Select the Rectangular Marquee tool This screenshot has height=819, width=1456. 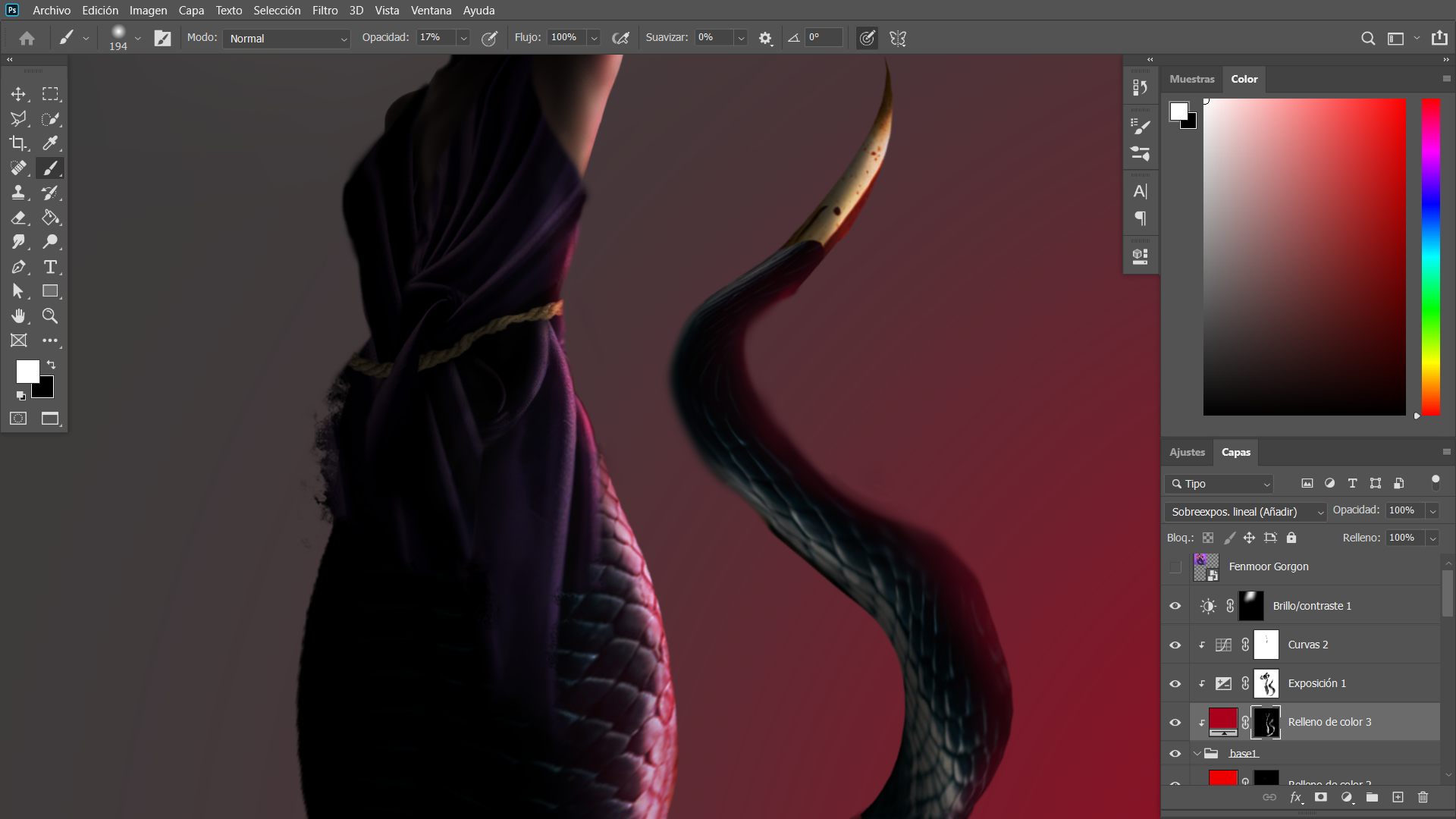pyautogui.click(x=50, y=94)
